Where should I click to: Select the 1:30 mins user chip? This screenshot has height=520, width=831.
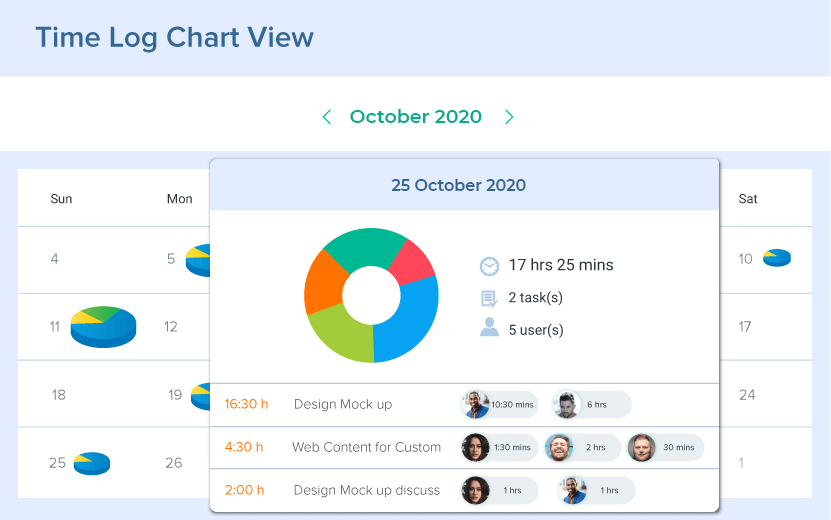[x=499, y=447]
